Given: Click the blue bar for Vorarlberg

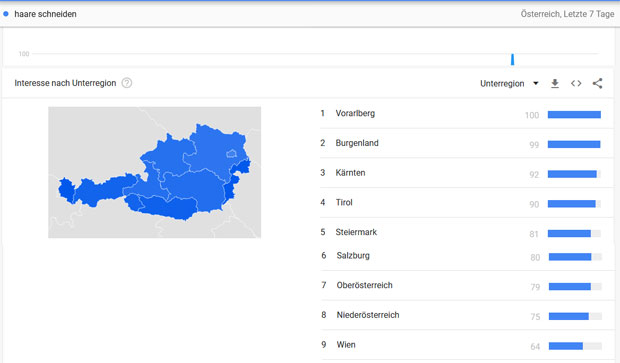Looking at the screenshot, I should point(574,115).
